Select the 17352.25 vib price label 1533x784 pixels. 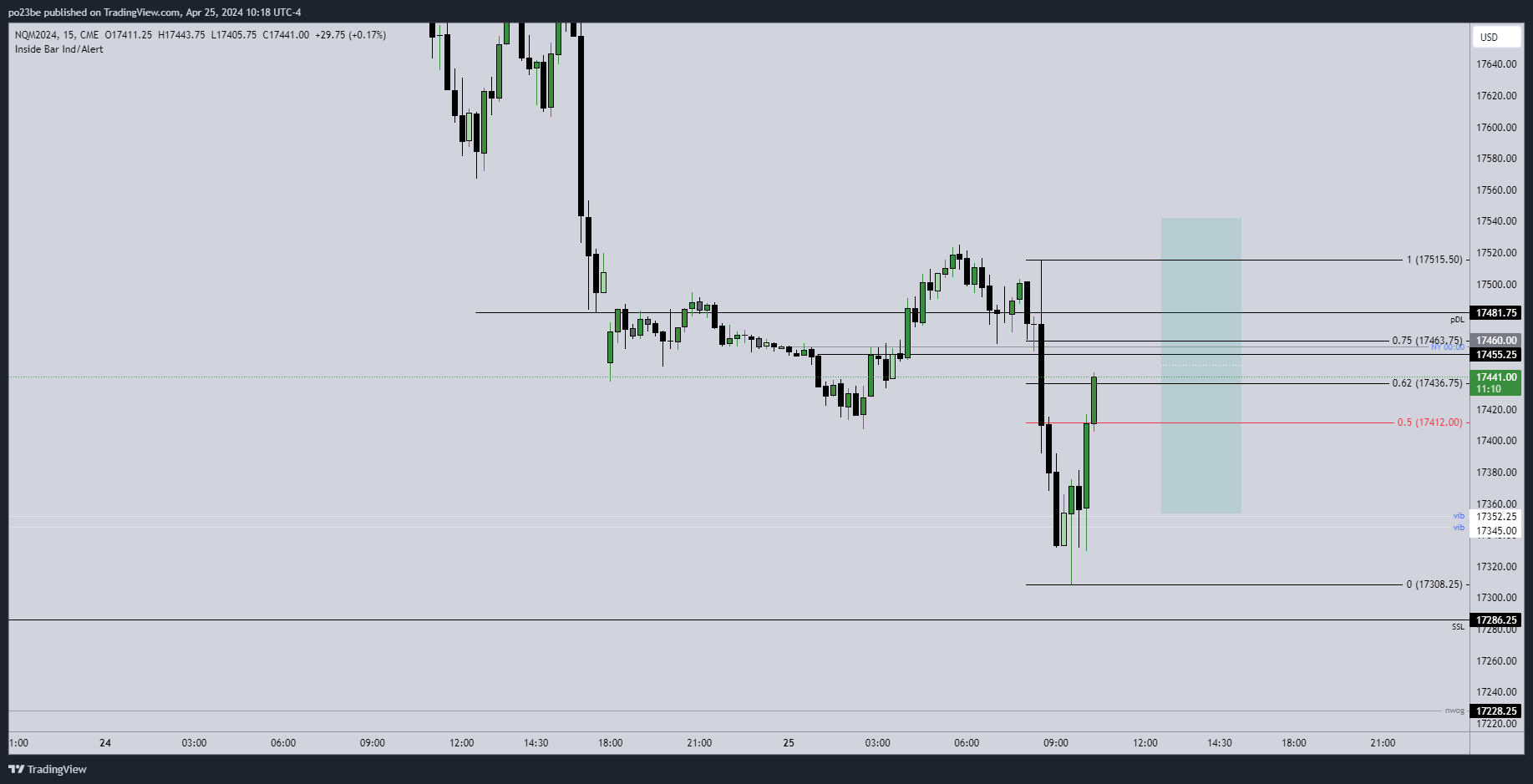click(x=1495, y=517)
